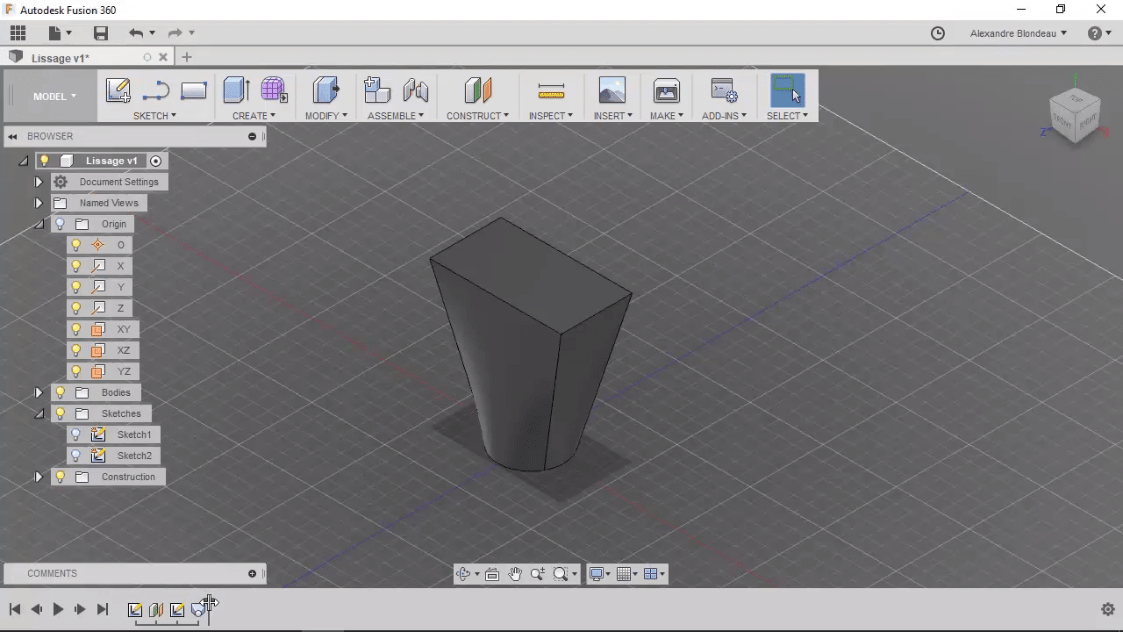
Task: Select the Create Form tool
Action: tap(274, 90)
